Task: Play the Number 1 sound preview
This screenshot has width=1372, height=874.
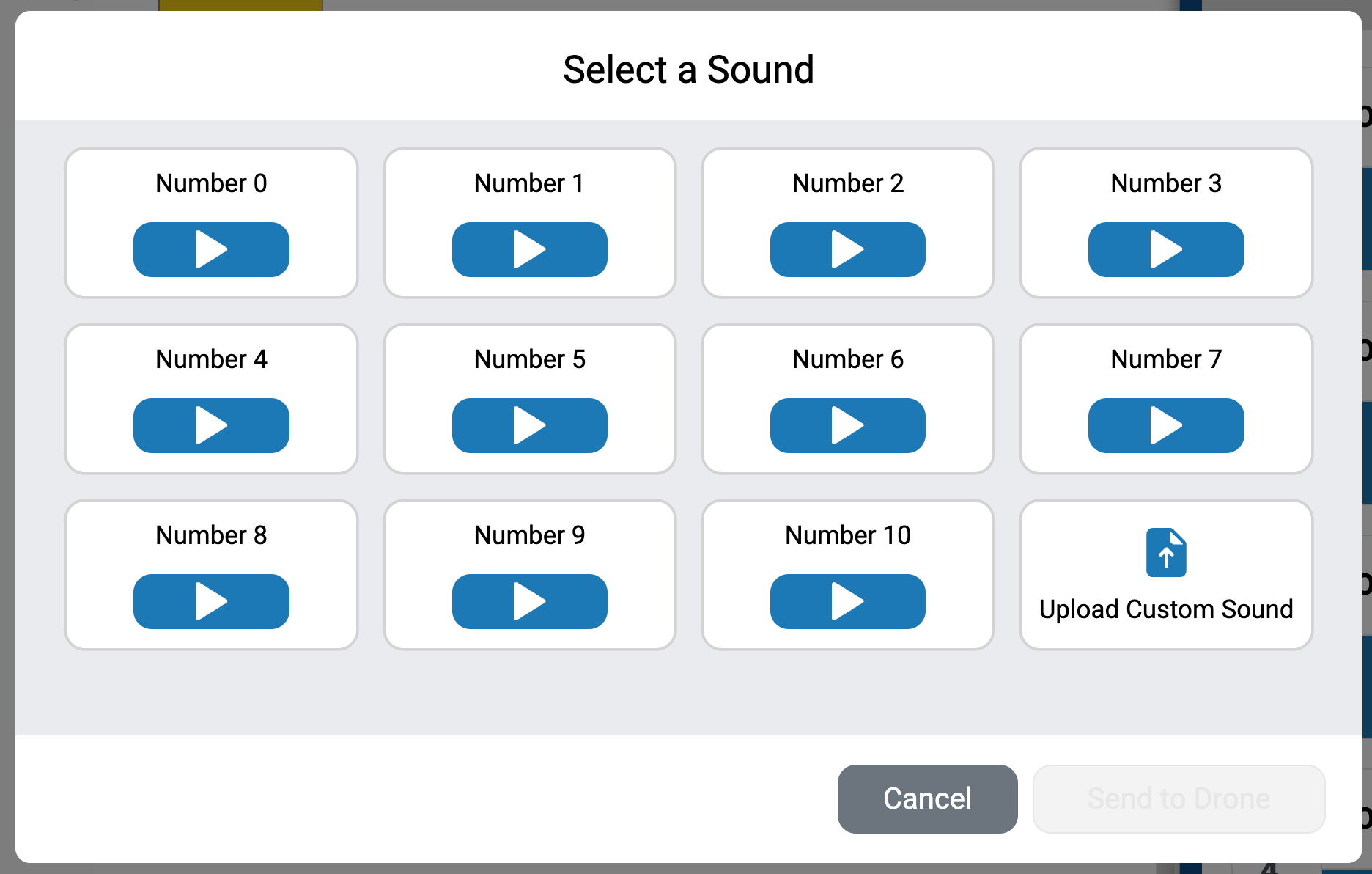Action: point(529,249)
